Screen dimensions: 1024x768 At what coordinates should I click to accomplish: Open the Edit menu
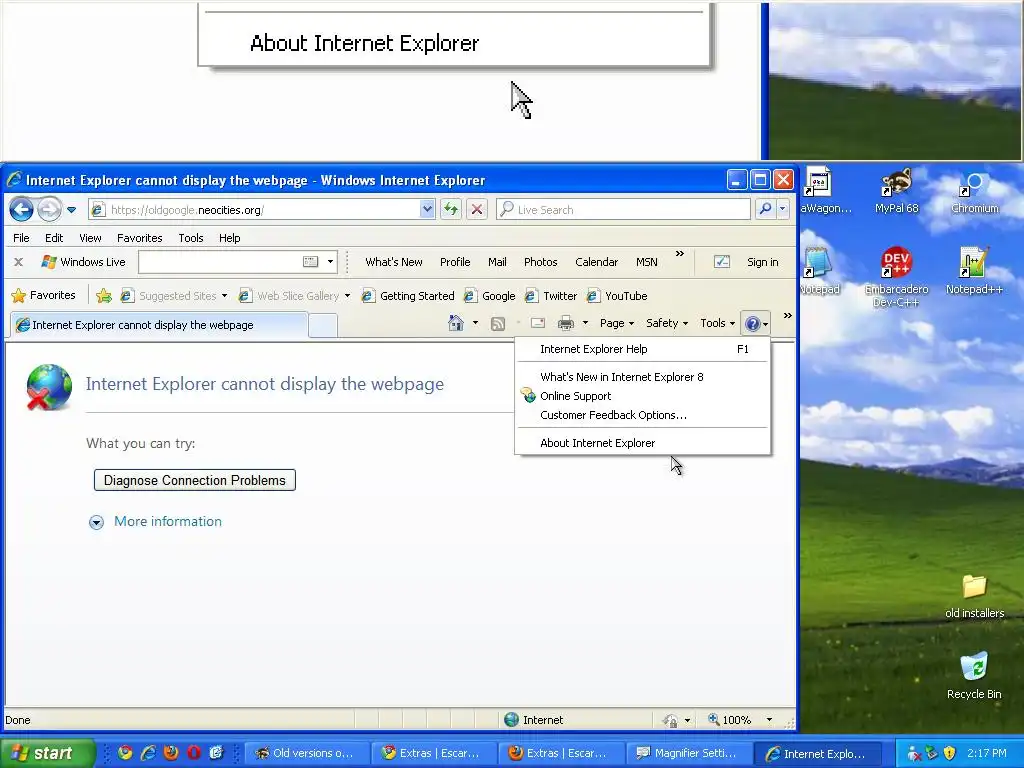tap(54, 238)
